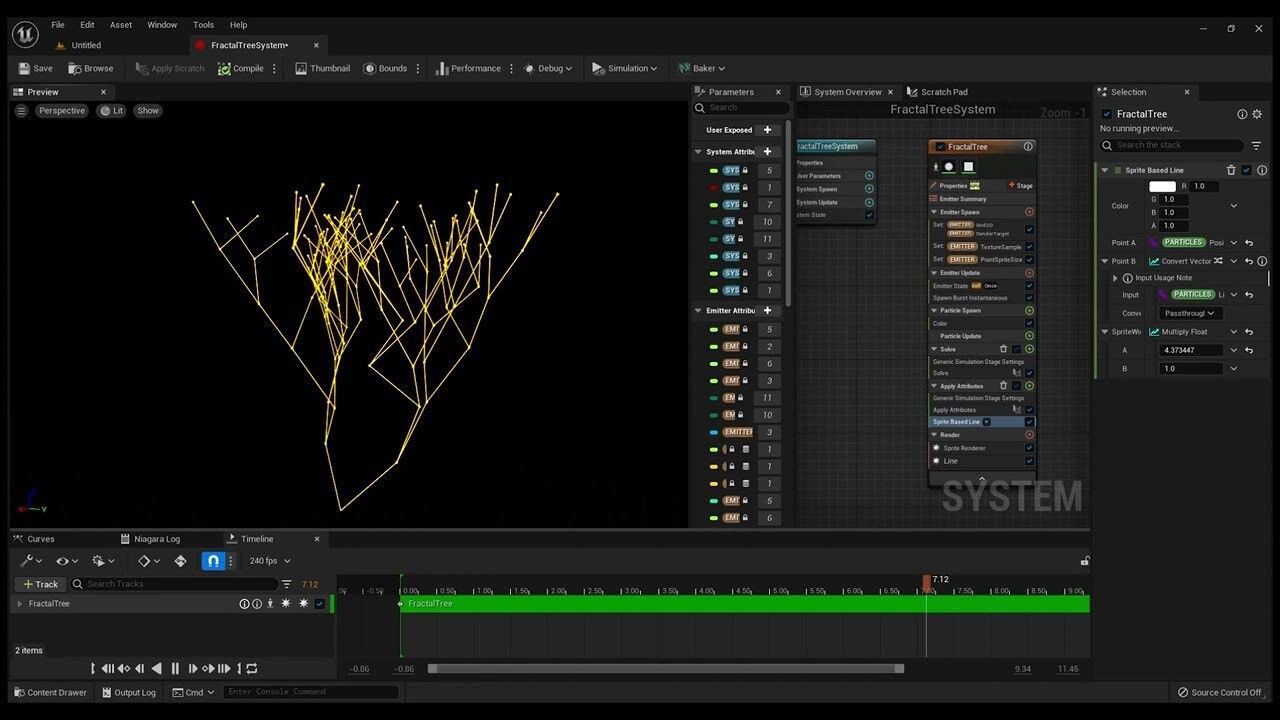Click the trash icon on Sprite Based Line
Viewport: 1280px width, 720px height.
pyautogui.click(x=1231, y=170)
